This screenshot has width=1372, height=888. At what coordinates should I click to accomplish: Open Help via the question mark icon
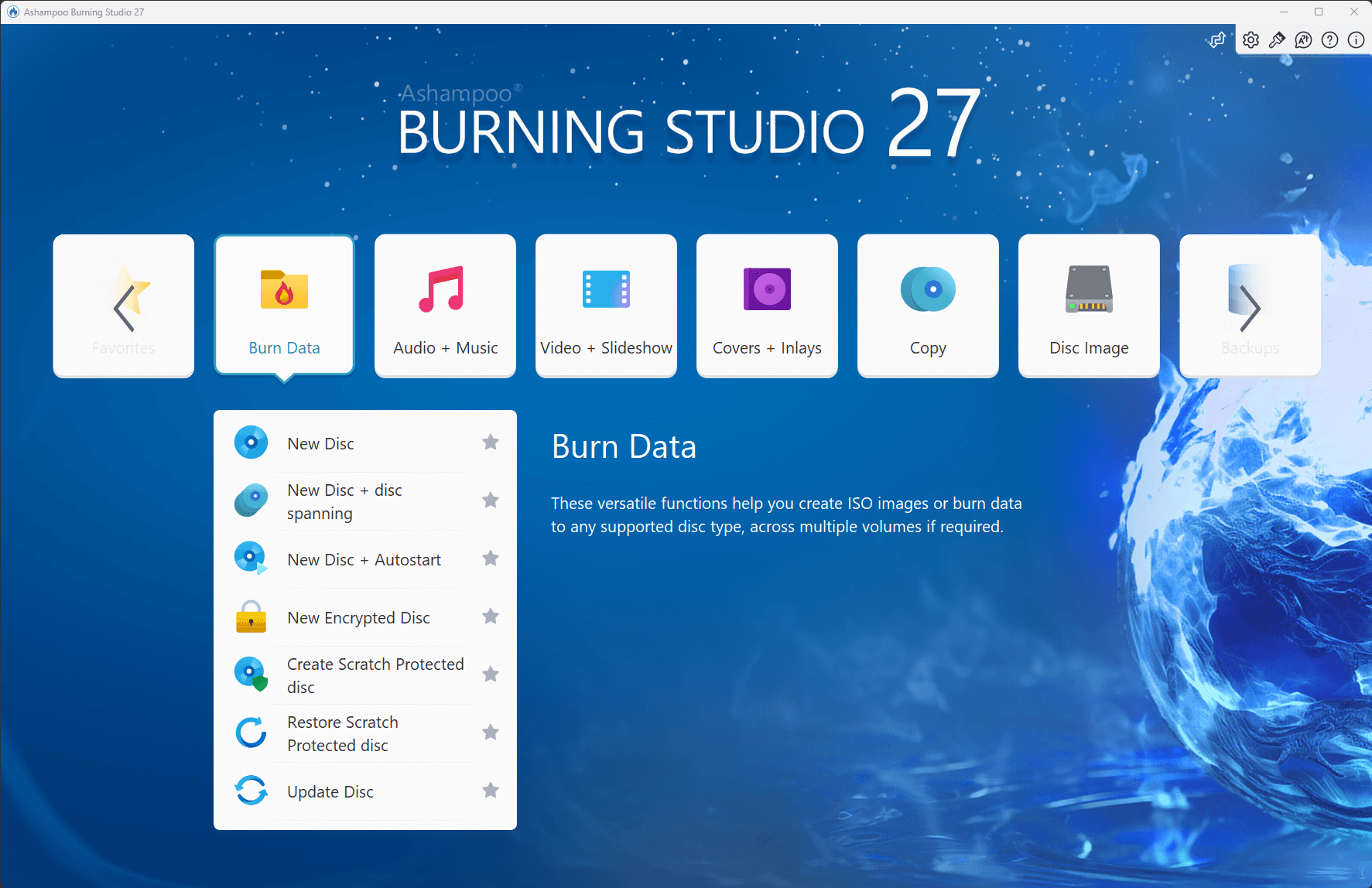click(1329, 39)
